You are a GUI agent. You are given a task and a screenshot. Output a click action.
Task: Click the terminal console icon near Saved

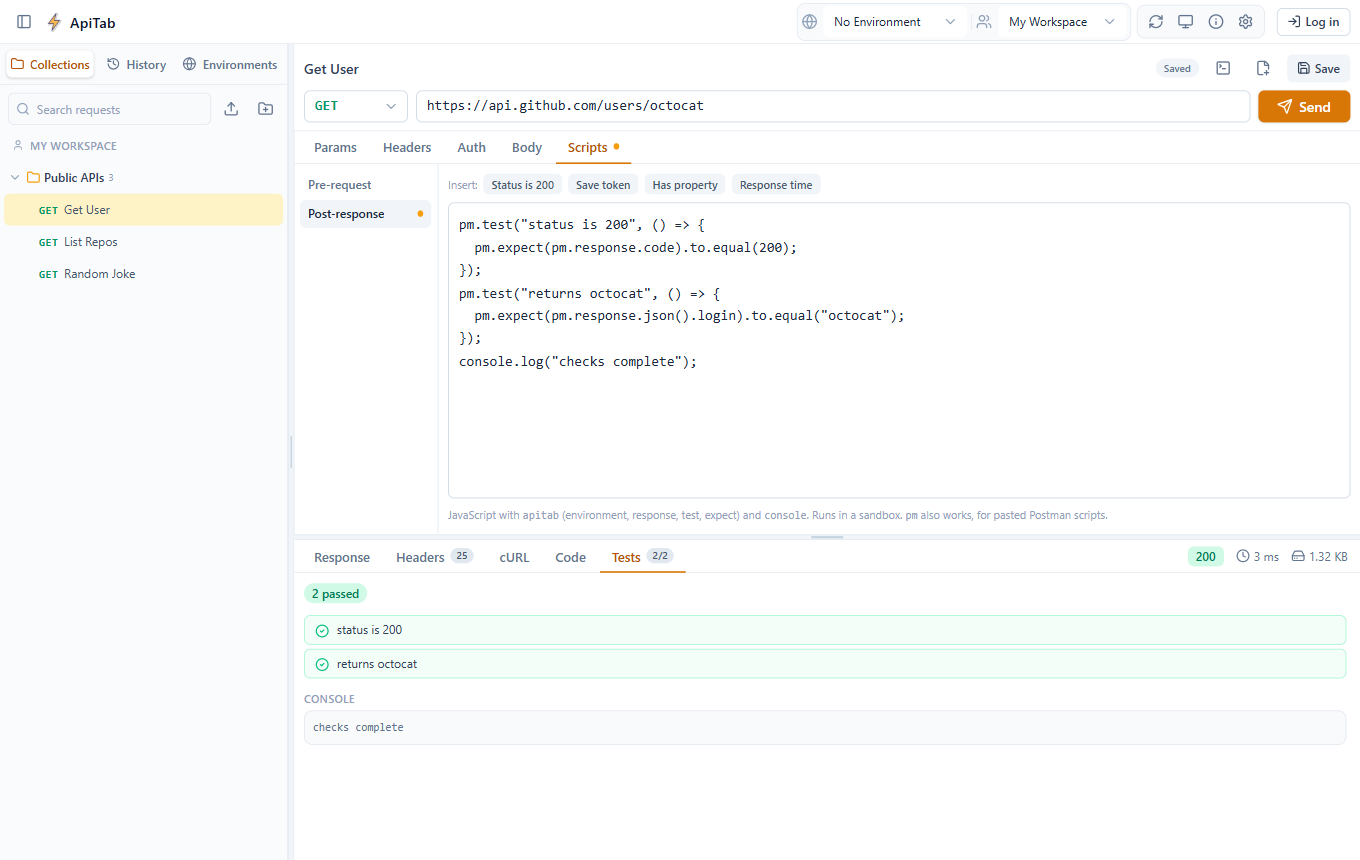pos(1223,68)
